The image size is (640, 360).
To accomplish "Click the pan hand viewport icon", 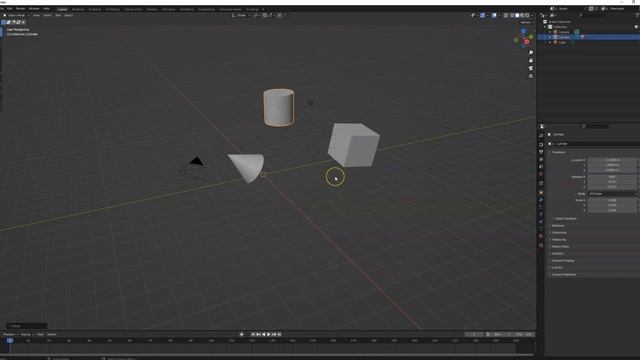I will pyautogui.click(x=531, y=60).
